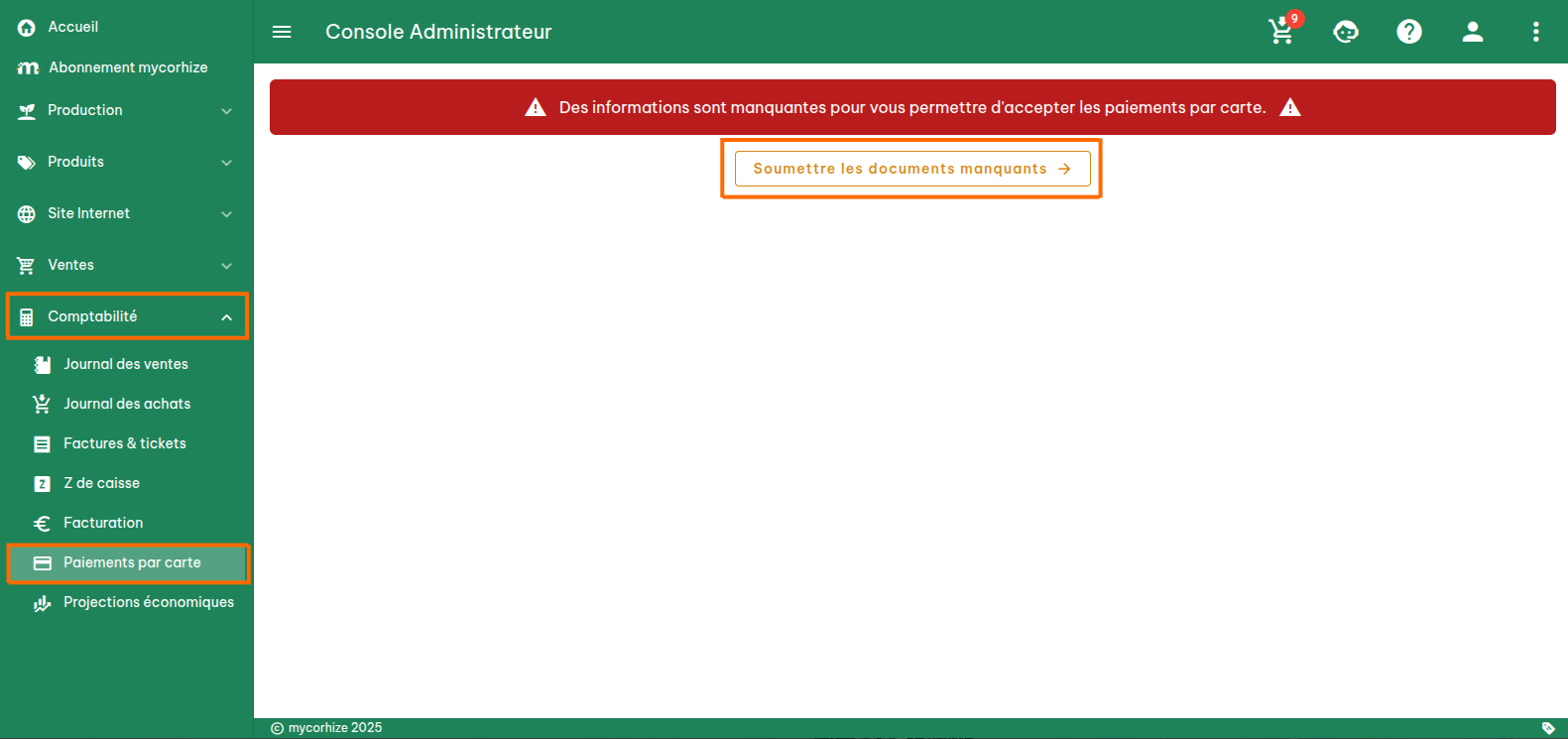Click the tag icon in the footer
The height and width of the screenshot is (739, 1568).
point(1548,728)
